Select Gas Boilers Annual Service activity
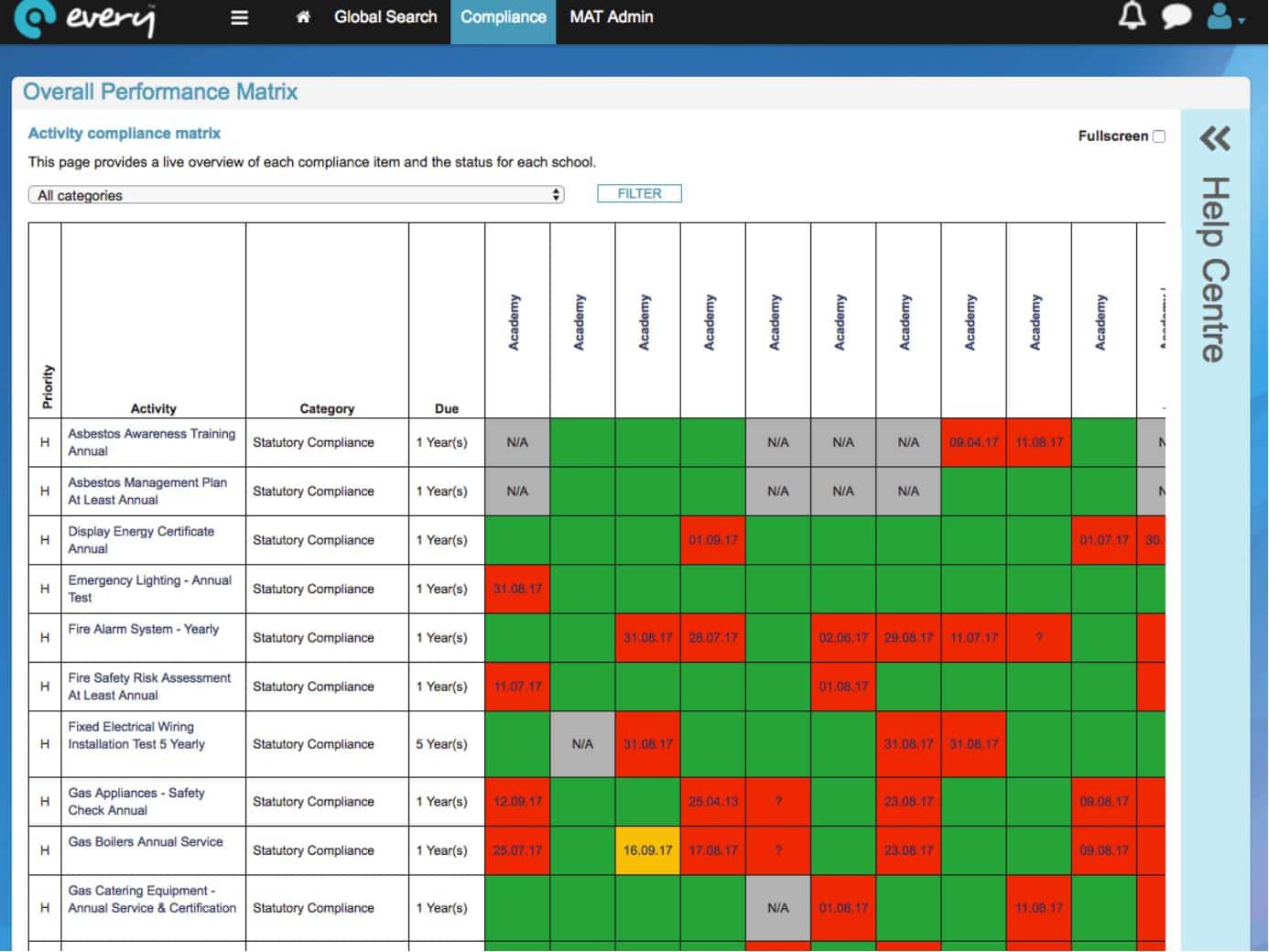The width and height of the screenshot is (1269, 952). point(146,841)
